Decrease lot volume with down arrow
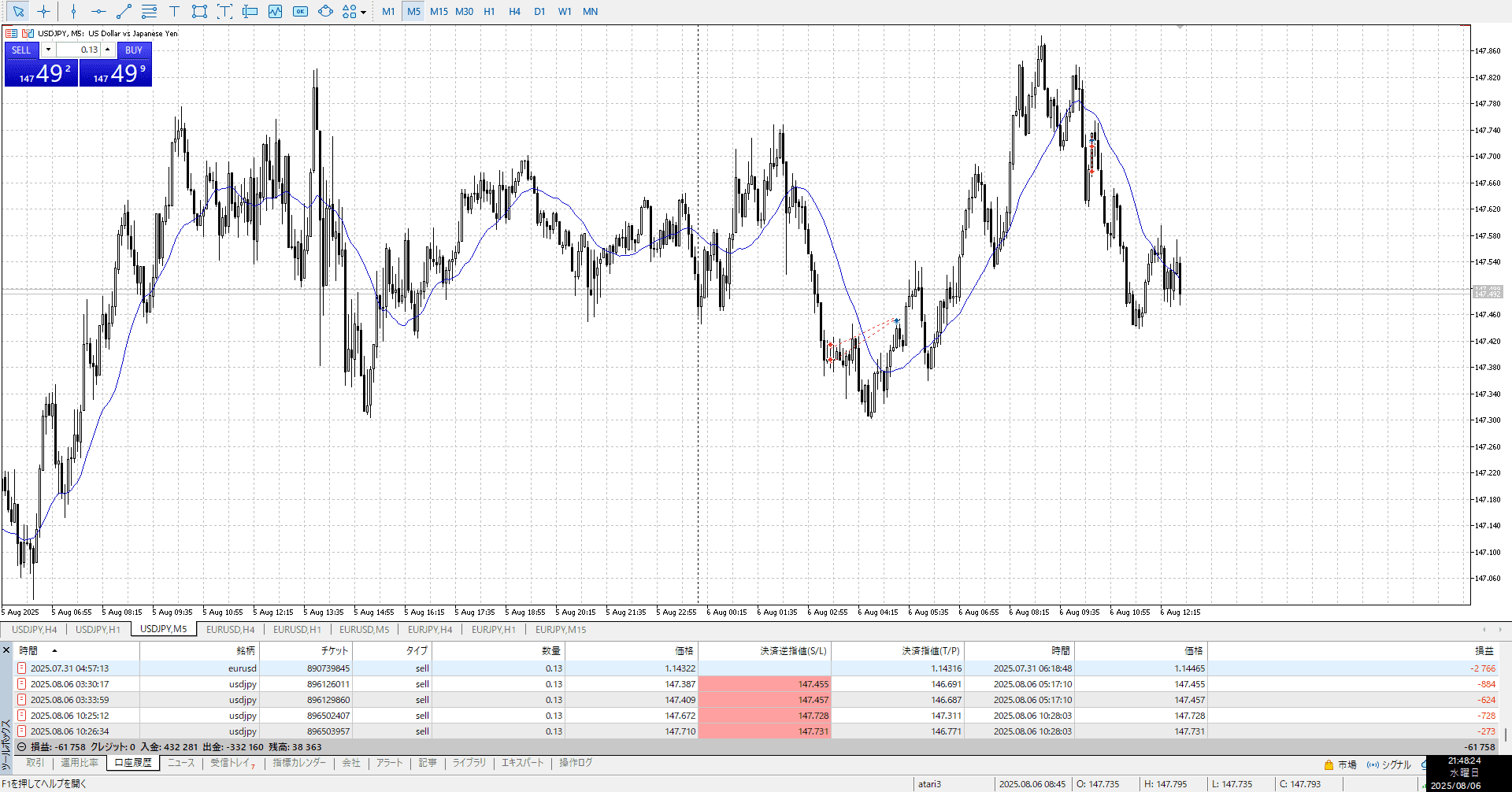 pos(48,50)
